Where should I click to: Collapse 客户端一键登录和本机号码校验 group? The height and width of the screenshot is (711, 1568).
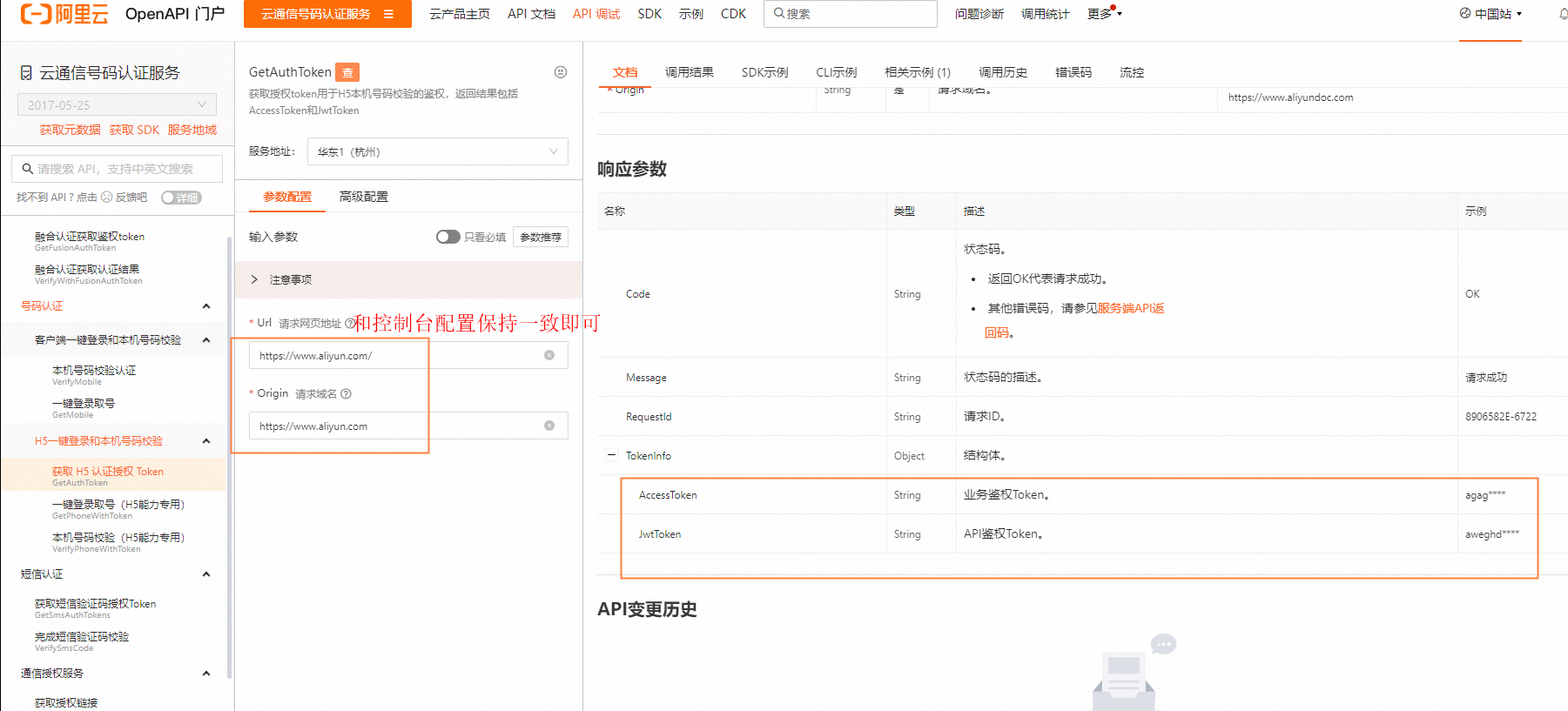[206, 340]
